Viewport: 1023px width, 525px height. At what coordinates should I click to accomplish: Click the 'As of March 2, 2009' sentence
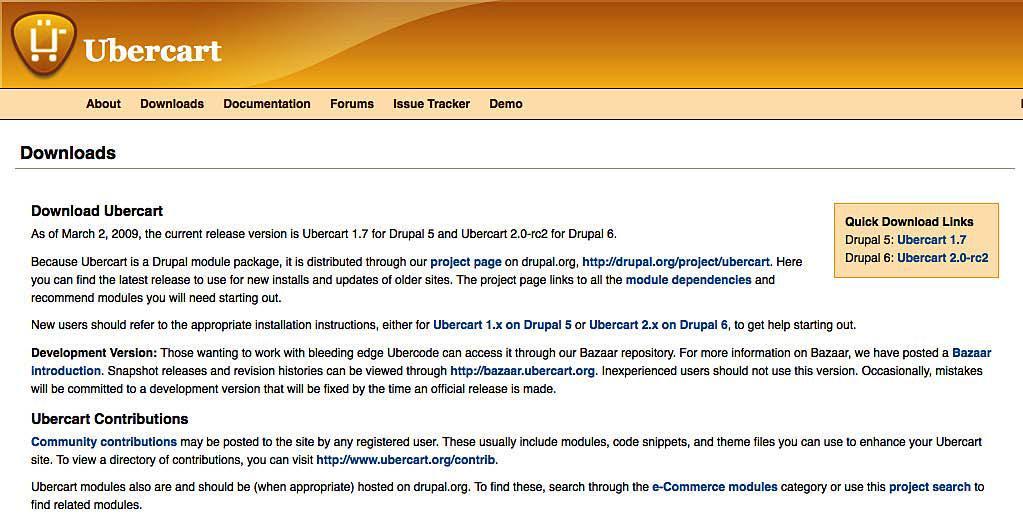click(324, 234)
